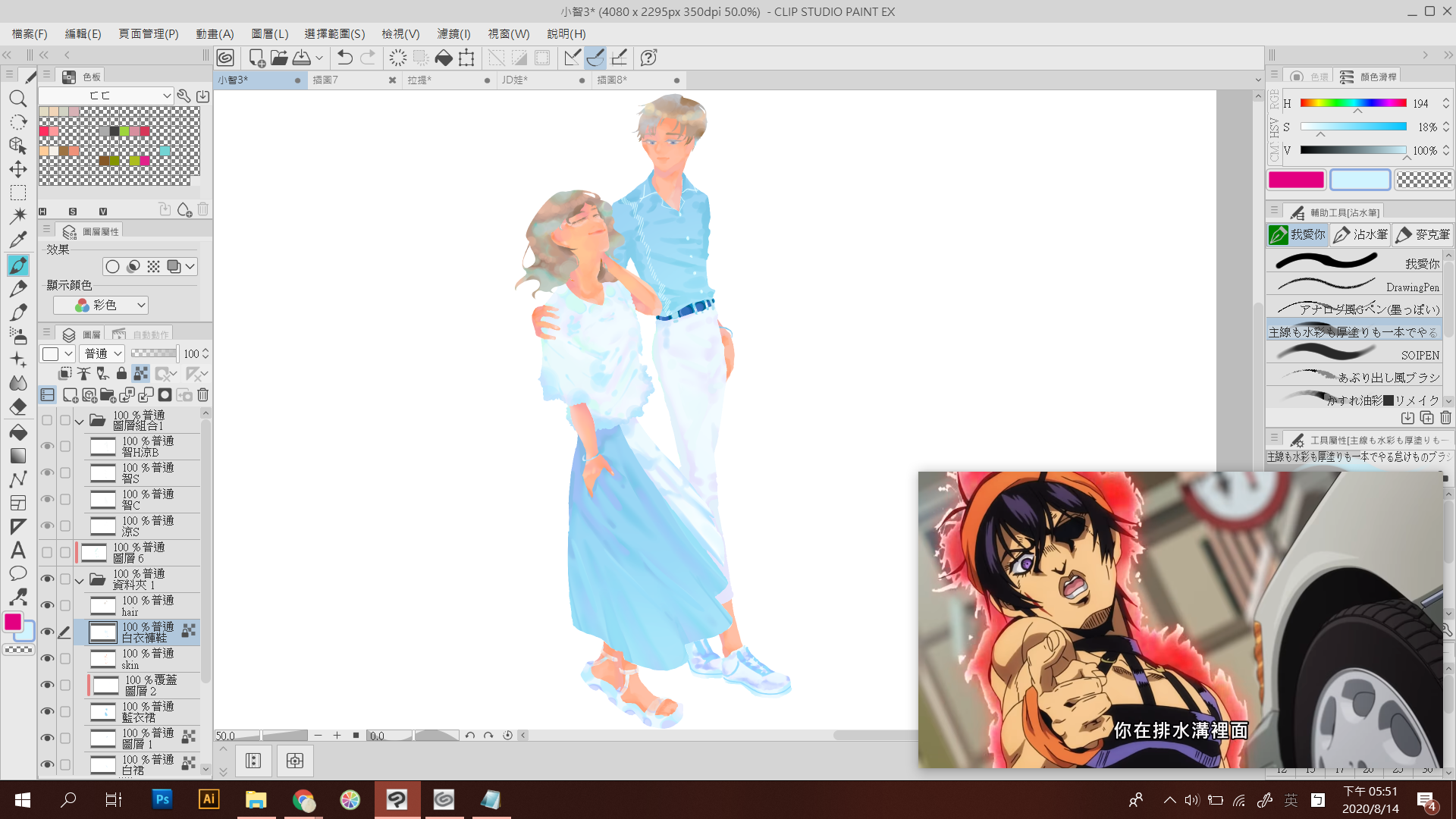Image resolution: width=1456 pixels, height=819 pixels.
Task: Select the 我愛你 brush in list
Action: click(1354, 262)
